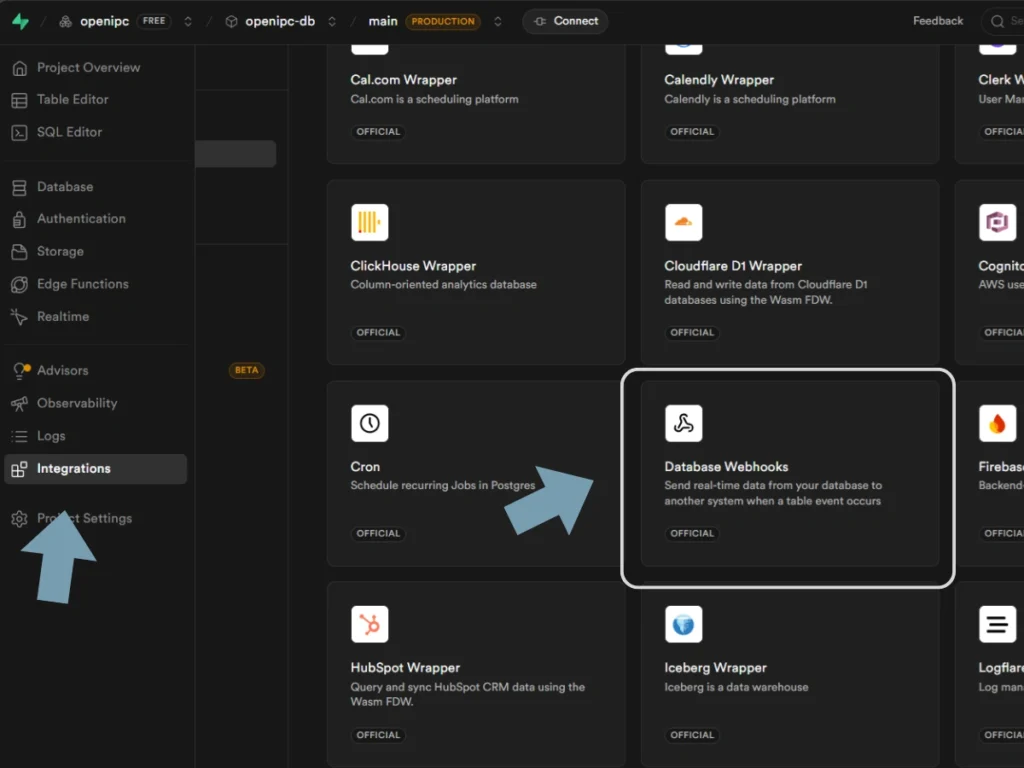Click the main branch name
Viewport: 1024px width, 768px height.
(383, 22)
